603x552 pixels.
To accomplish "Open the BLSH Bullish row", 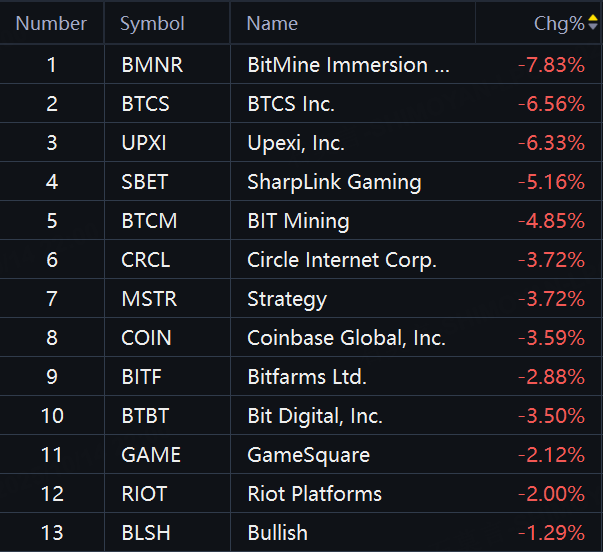I will (x=301, y=533).
